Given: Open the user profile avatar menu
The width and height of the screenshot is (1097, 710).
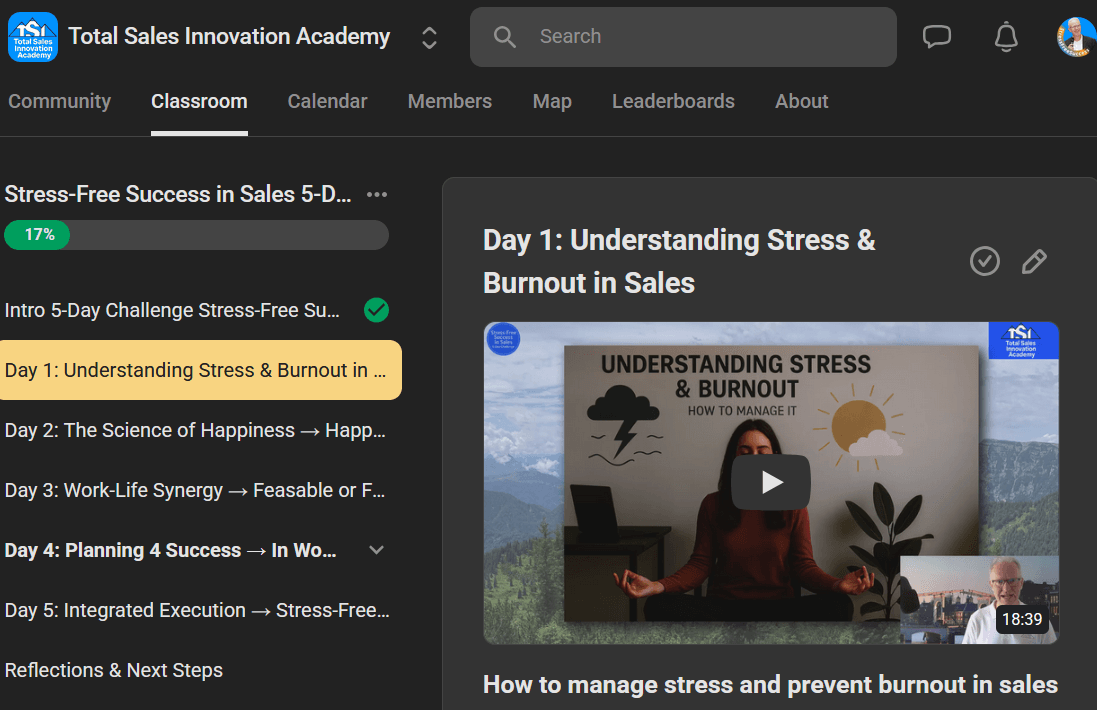Looking at the screenshot, I should click(1076, 37).
